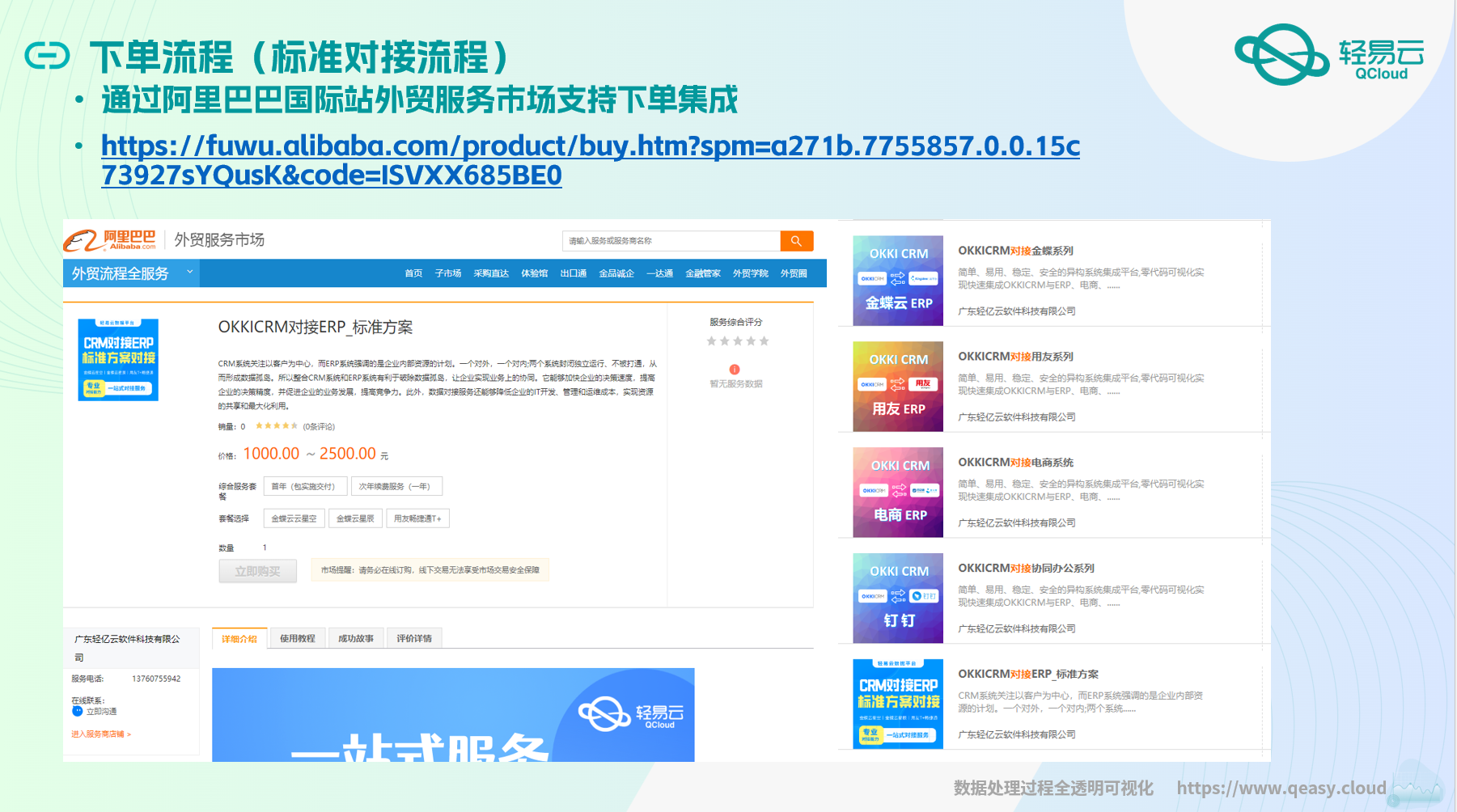Viewport: 1457px width, 812px height.
Task: Open OKKICRM对接ERP_标准方案 result title
Action: tap(1028, 675)
